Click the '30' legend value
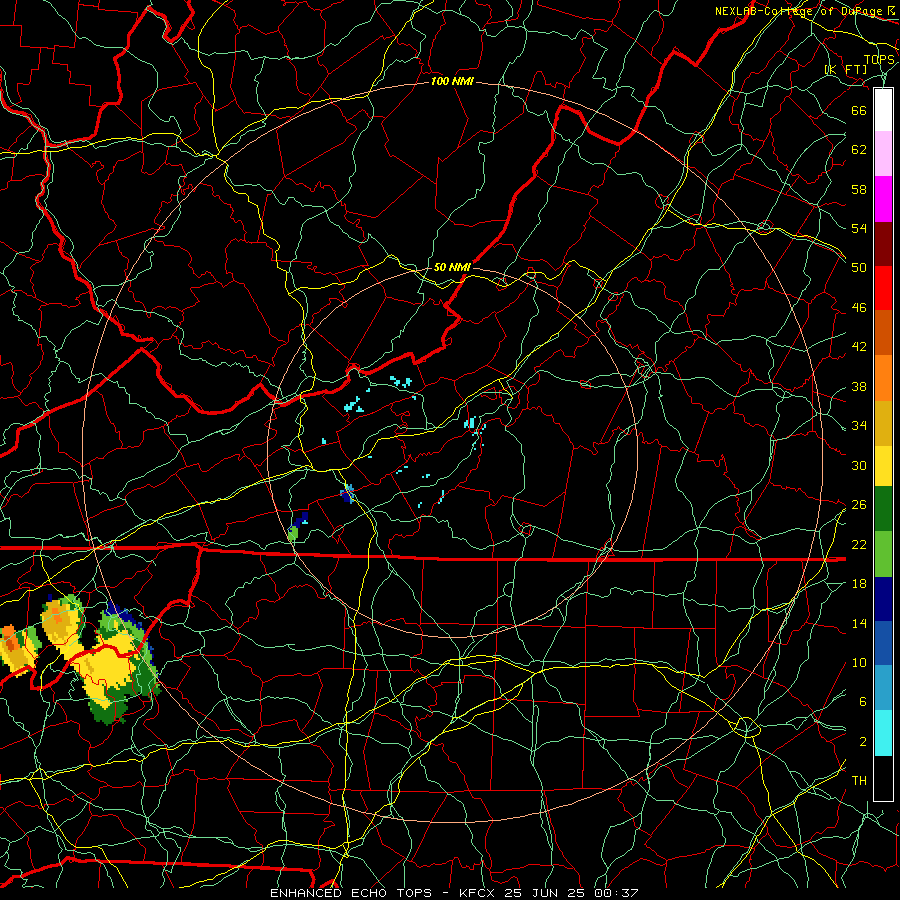The image size is (900, 900). [859, 465]
